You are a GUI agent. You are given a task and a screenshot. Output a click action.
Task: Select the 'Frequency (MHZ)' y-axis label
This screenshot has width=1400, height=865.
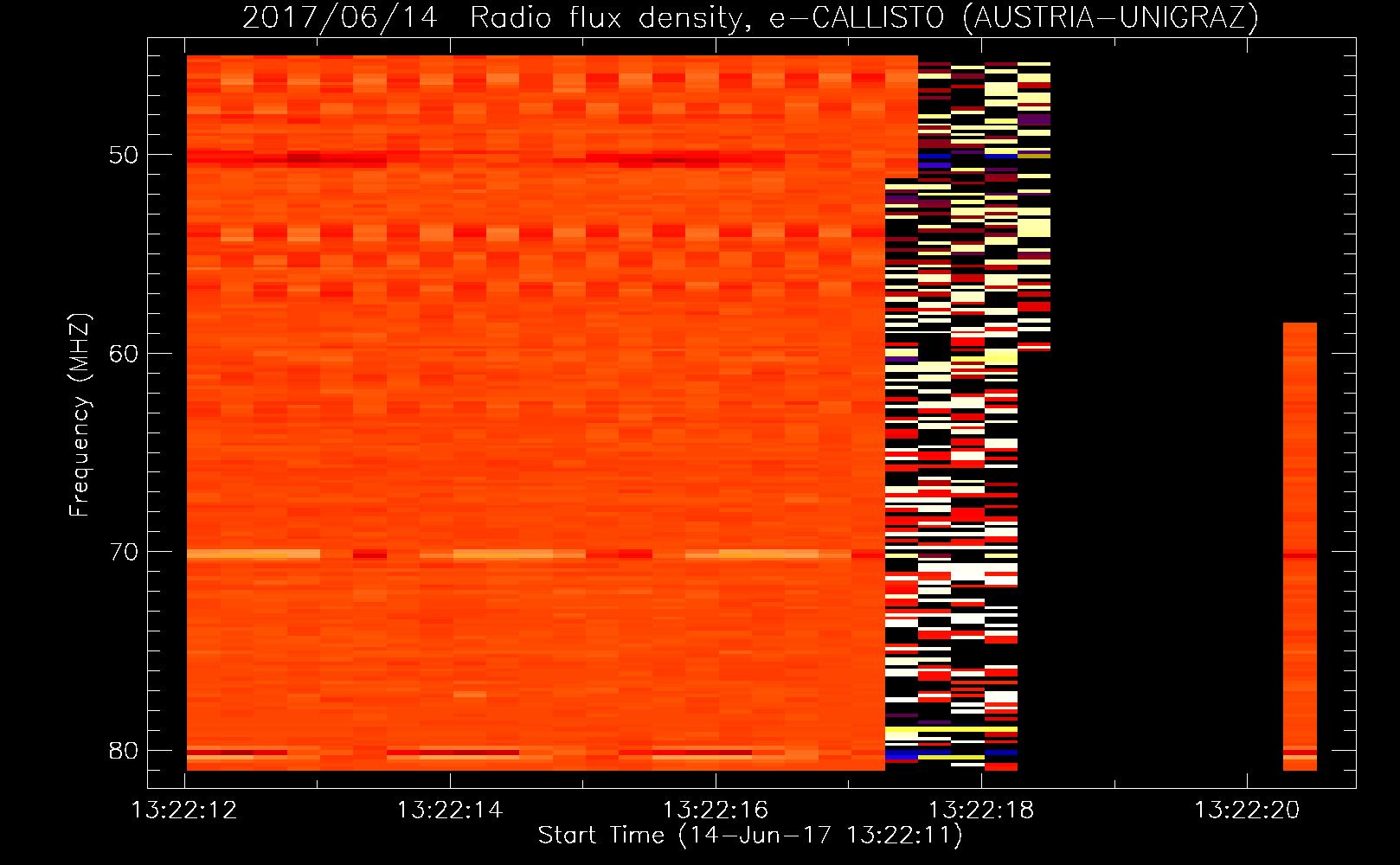click(x=79, y=414)
